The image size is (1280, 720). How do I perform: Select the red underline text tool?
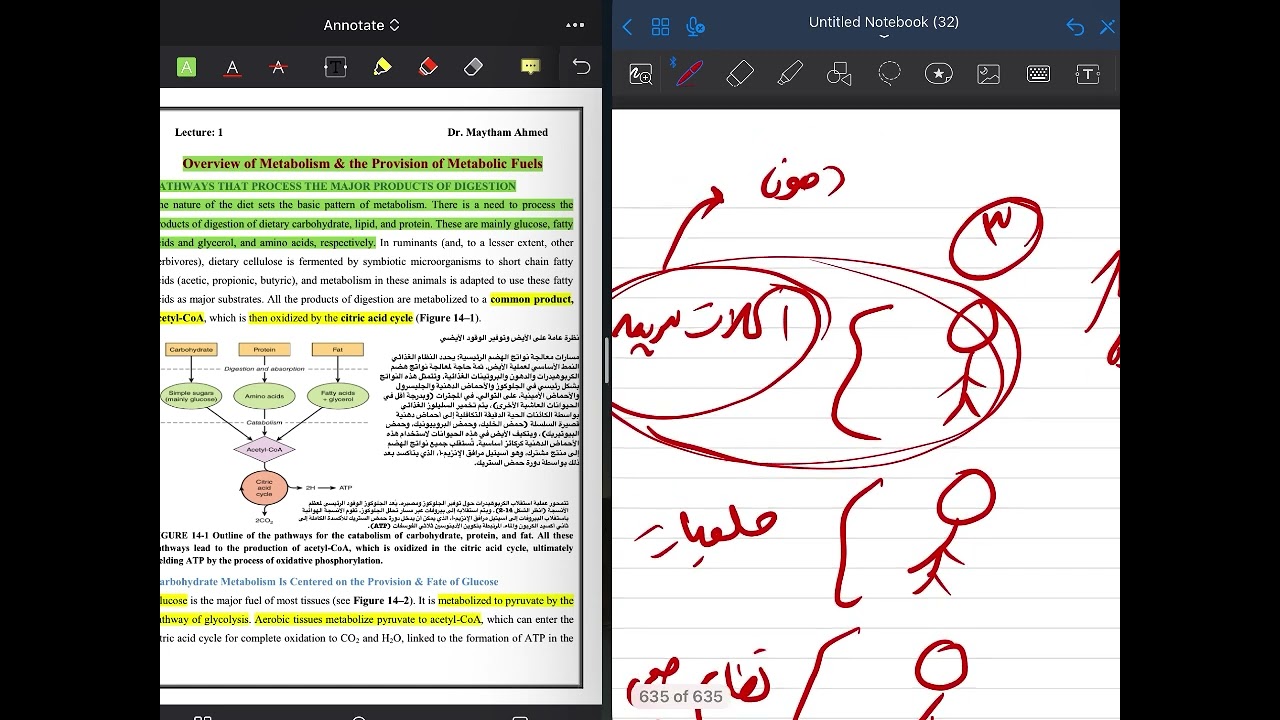[x=232, y=67]
